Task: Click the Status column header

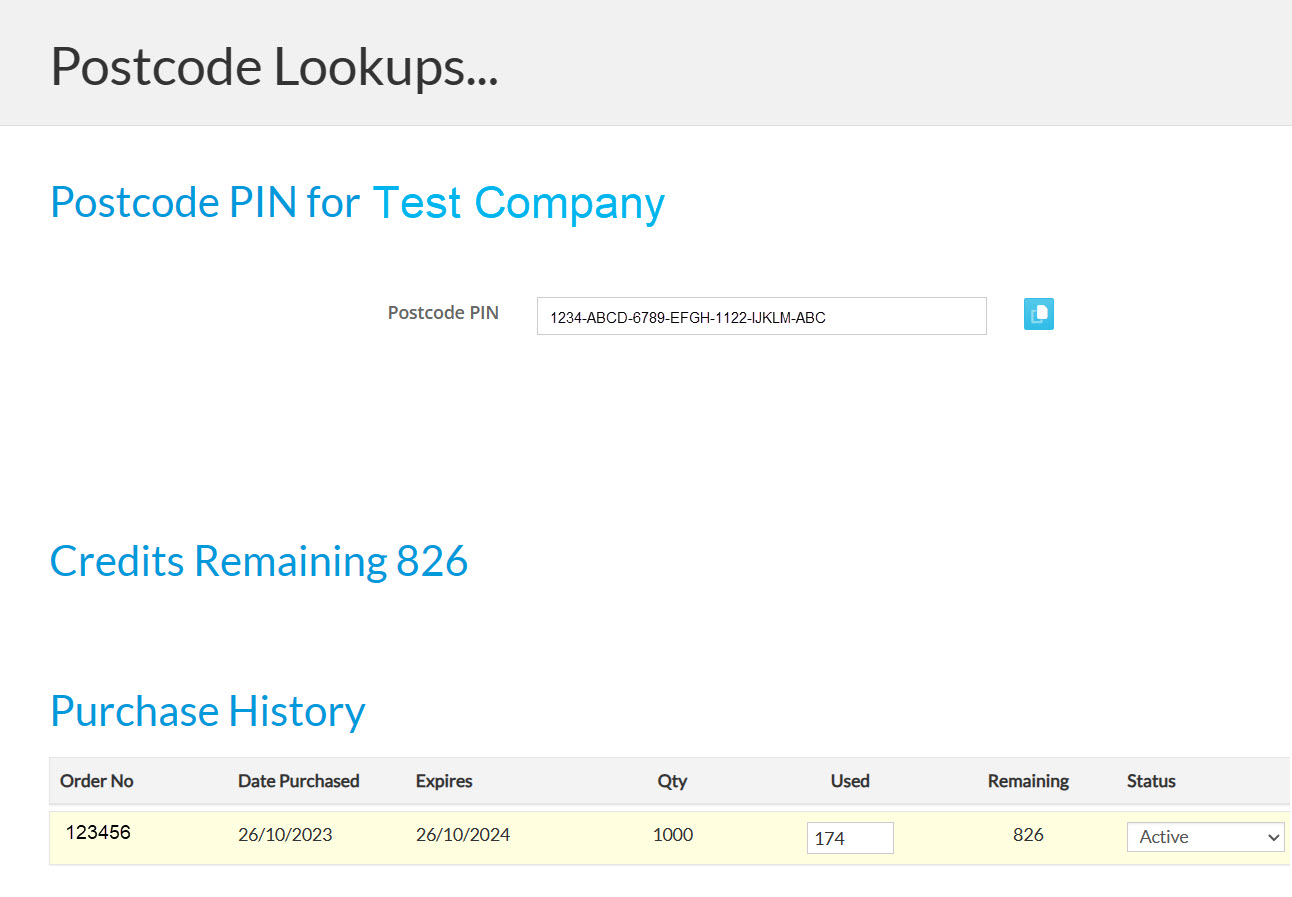Action: coord(1151,781)
